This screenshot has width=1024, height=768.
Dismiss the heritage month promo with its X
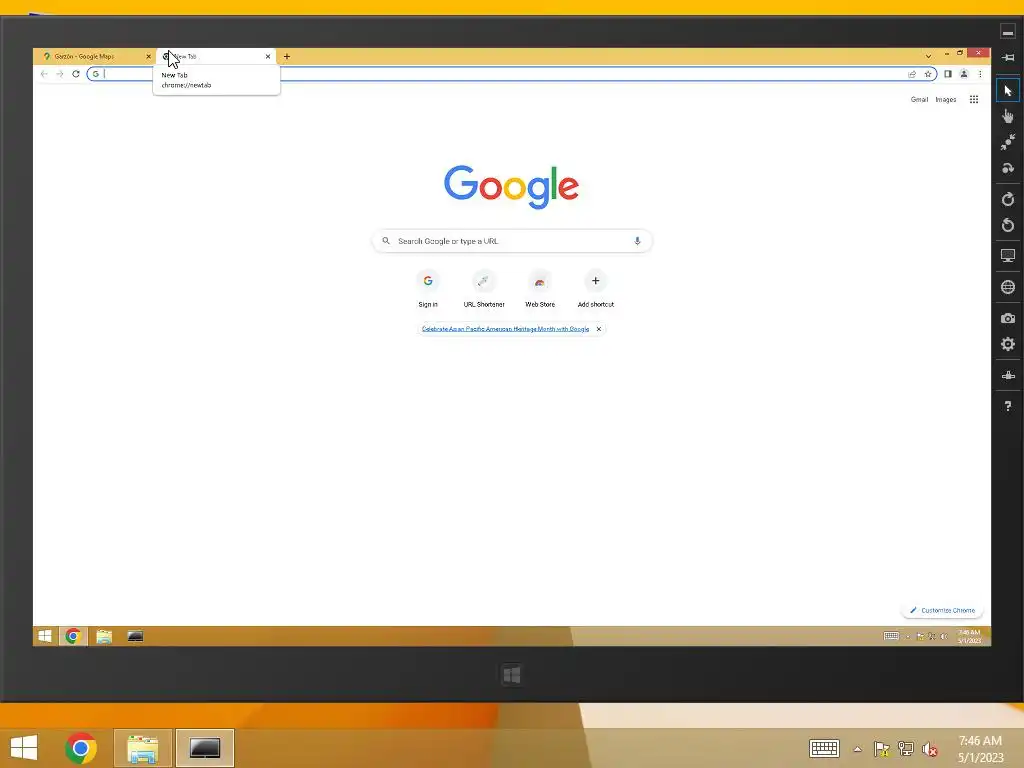599,328
